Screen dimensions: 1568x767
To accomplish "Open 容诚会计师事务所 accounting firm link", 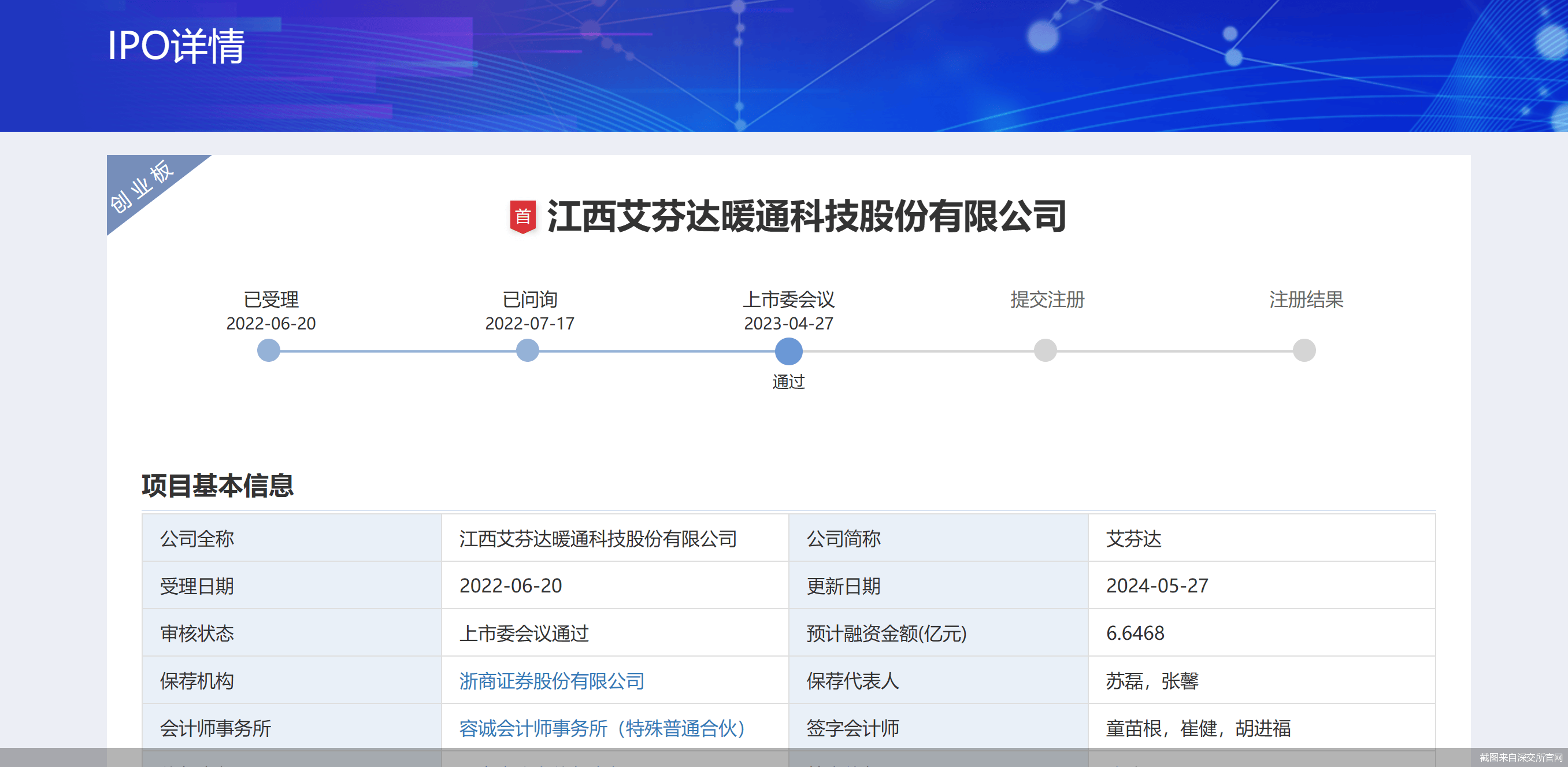I will tap(602, 728).
